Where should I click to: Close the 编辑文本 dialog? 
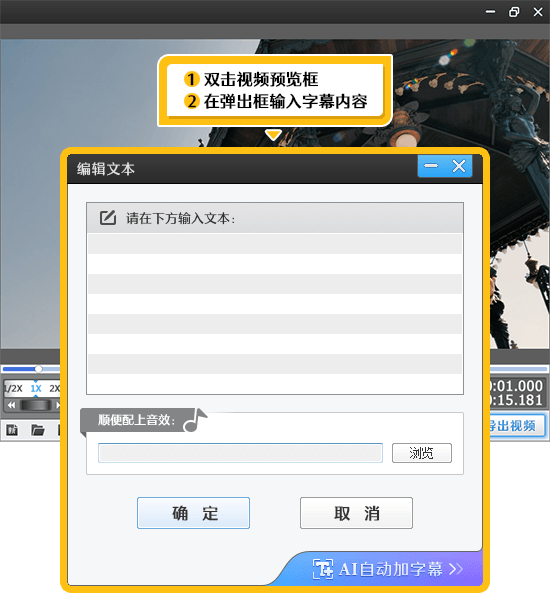tap(459, 166)
